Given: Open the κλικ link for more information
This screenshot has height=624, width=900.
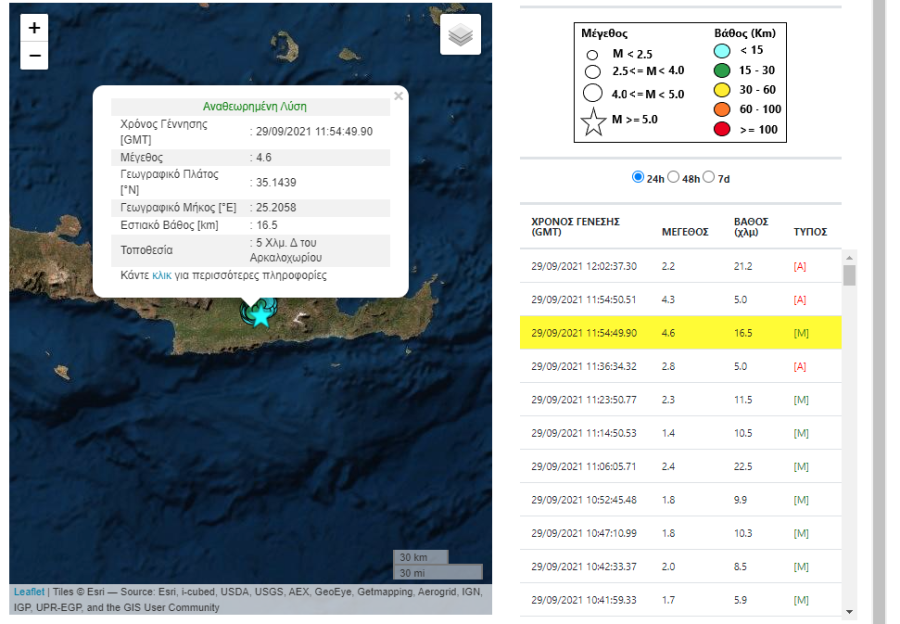Looking at the screenshot, I should (162, 276).
